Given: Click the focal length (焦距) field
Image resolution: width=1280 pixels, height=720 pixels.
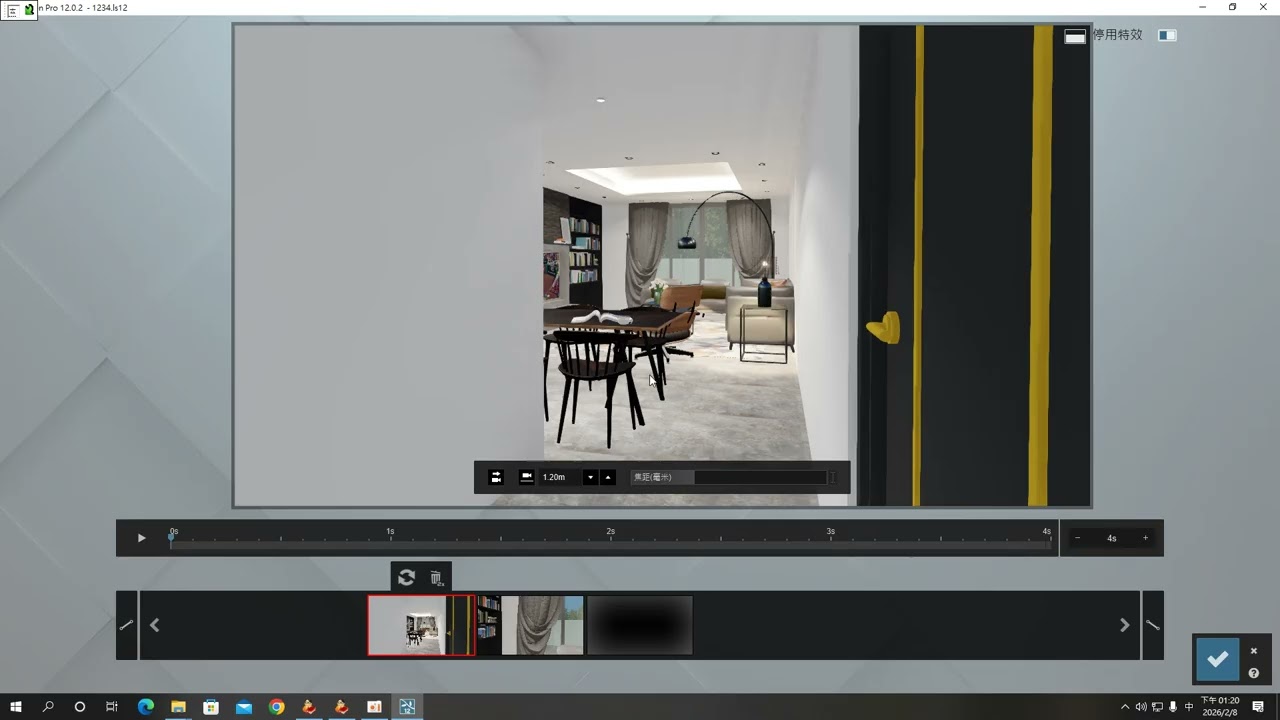Looking at the screenshot, I should 730,477.
